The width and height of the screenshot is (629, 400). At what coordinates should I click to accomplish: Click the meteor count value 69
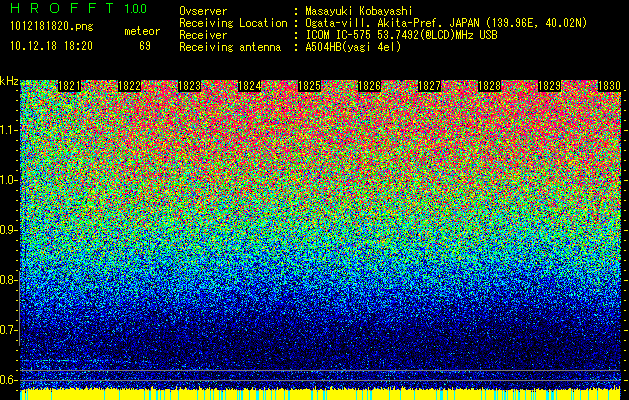point(145,46)
